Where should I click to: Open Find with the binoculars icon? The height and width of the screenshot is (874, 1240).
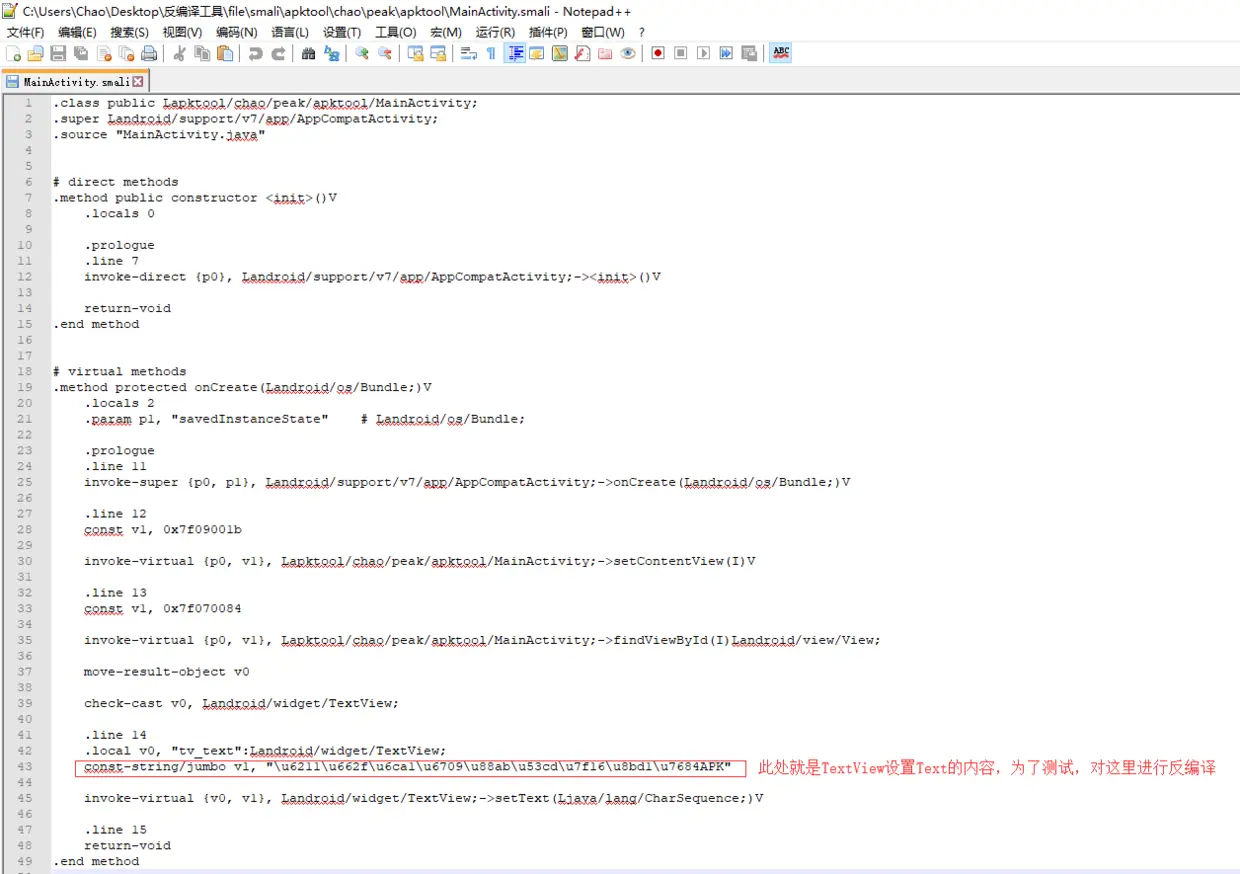click(x=308, y=53)
